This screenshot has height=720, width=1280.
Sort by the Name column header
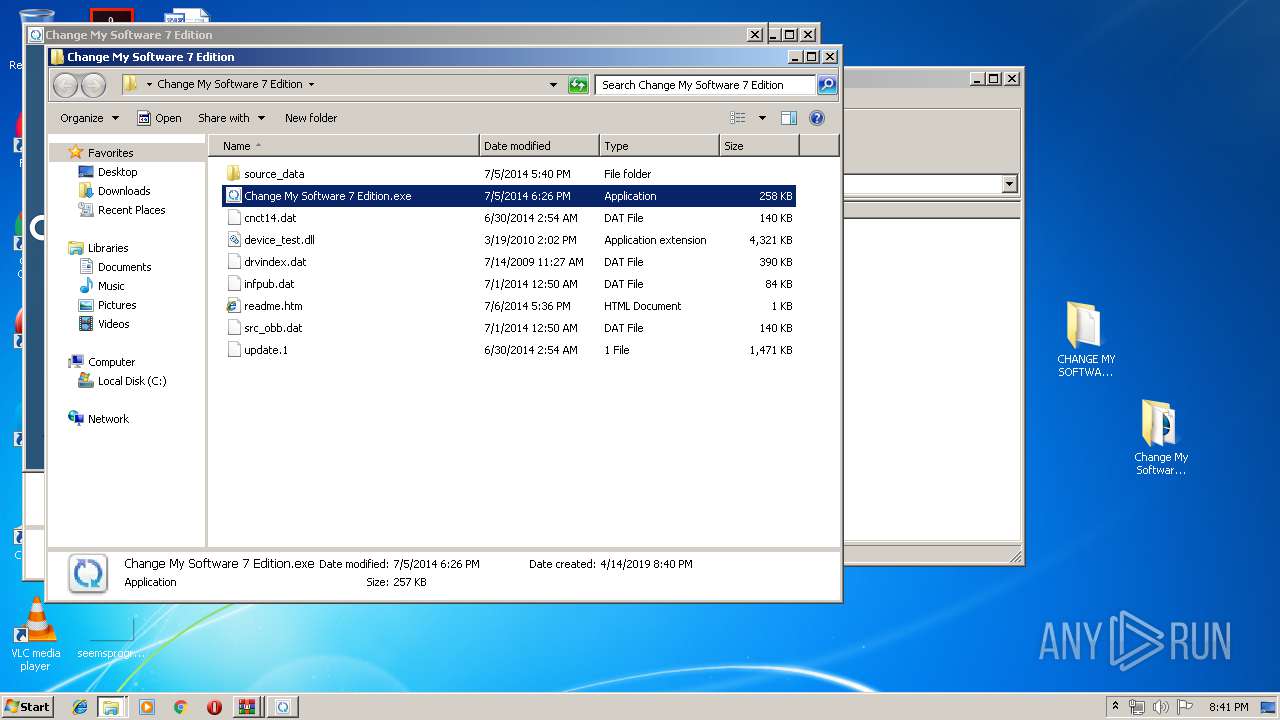(x=344, y=146)
